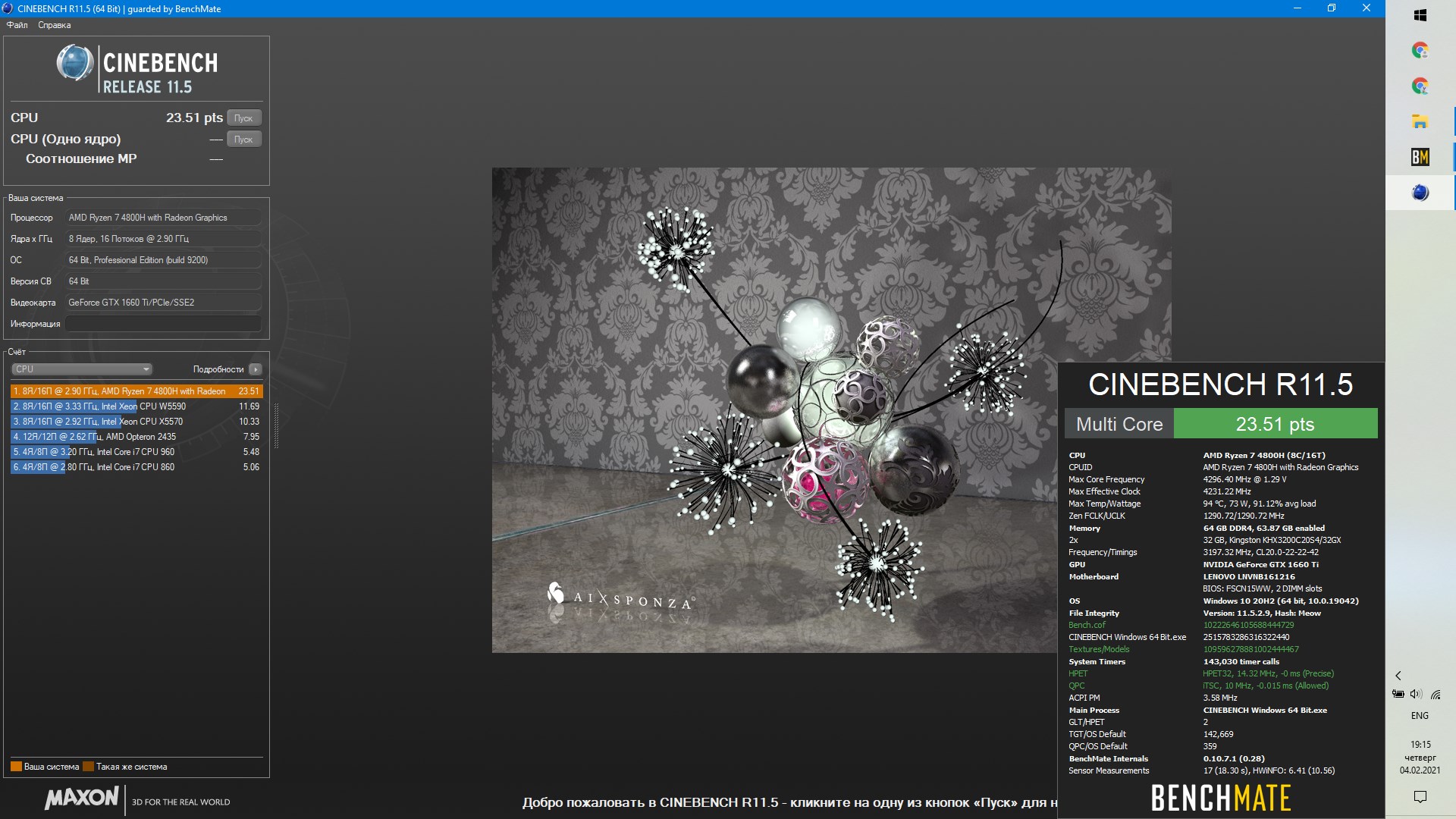This screenshot has height=819, width=1456.
Task: Select the Intel Core i7 CPU 860 row
Action: 136,467
